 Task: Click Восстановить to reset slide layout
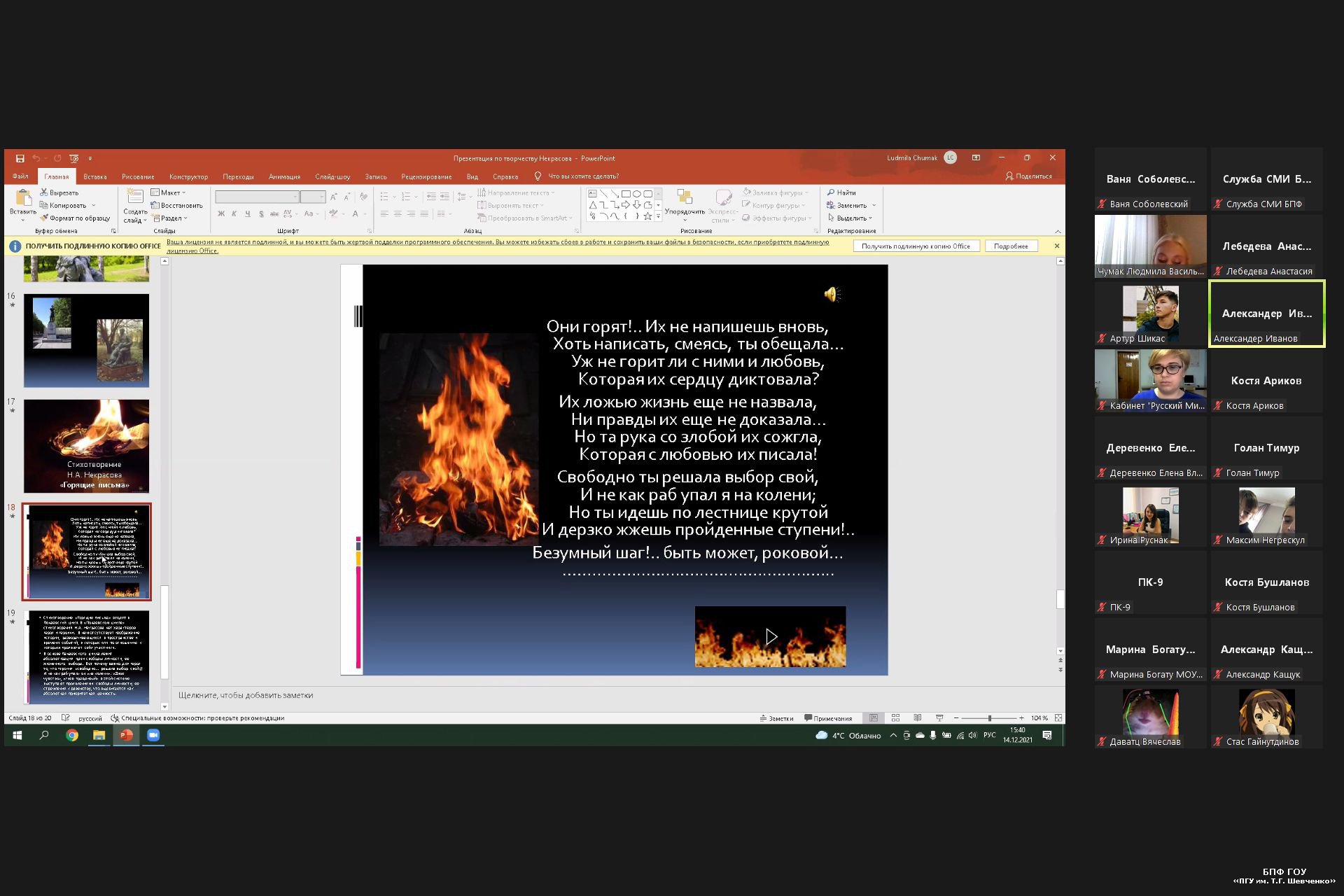point(176,205)
